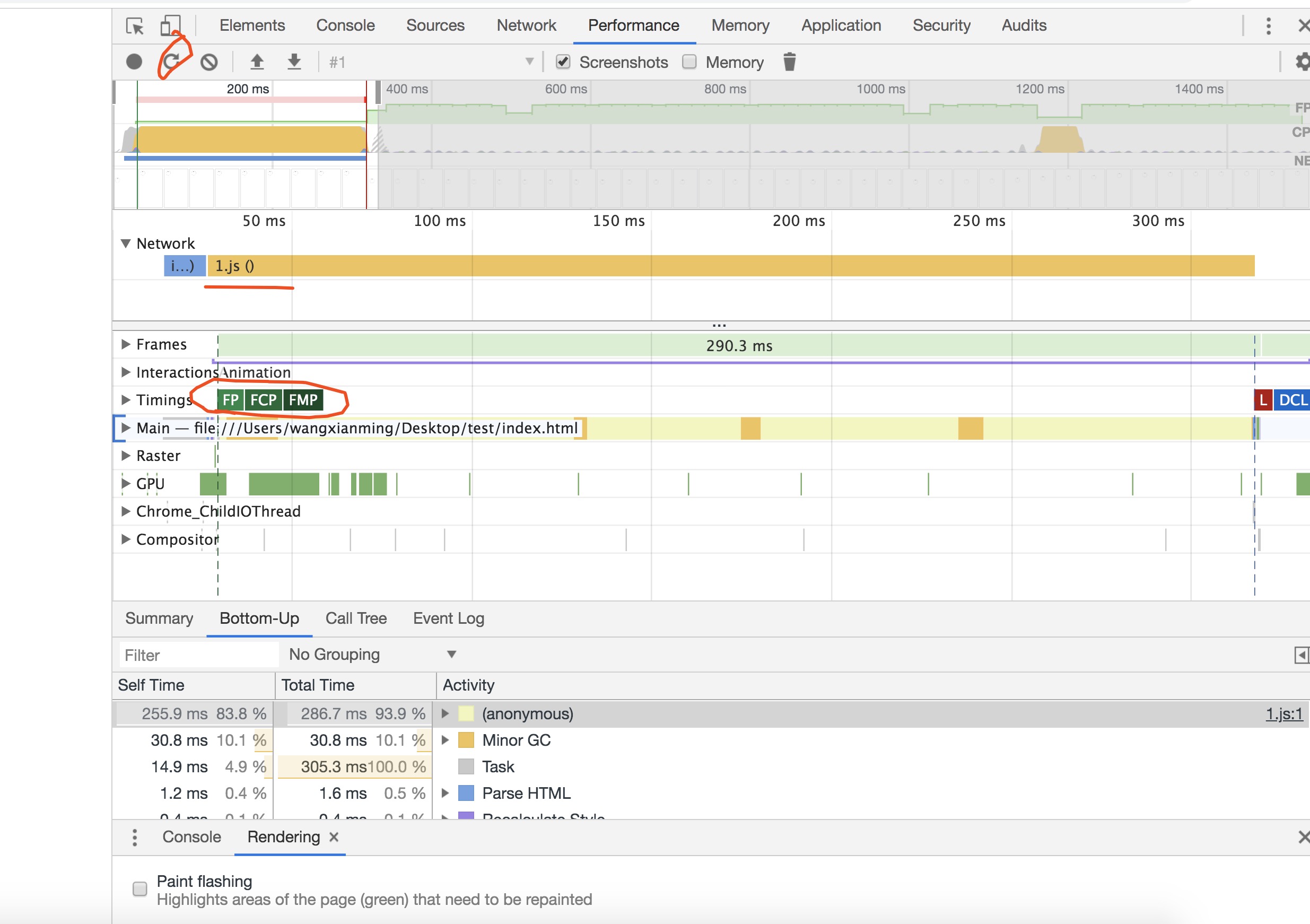Switch to the Summary tab
Viewport: 1310px width, 924px height.
(159, 618)
